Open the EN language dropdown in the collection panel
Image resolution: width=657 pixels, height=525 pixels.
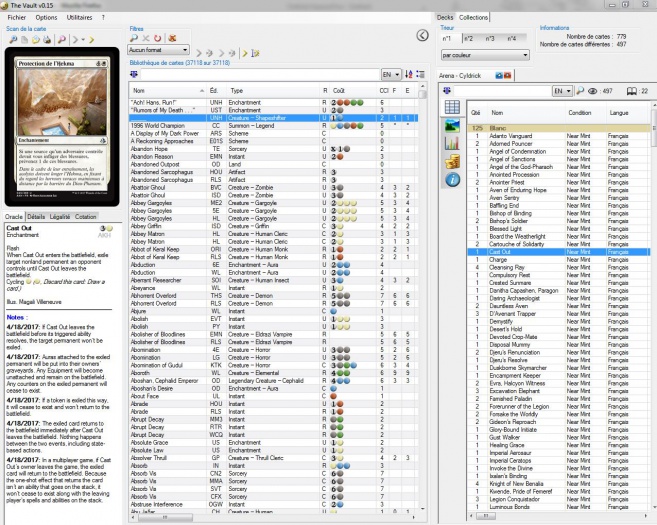562,91
